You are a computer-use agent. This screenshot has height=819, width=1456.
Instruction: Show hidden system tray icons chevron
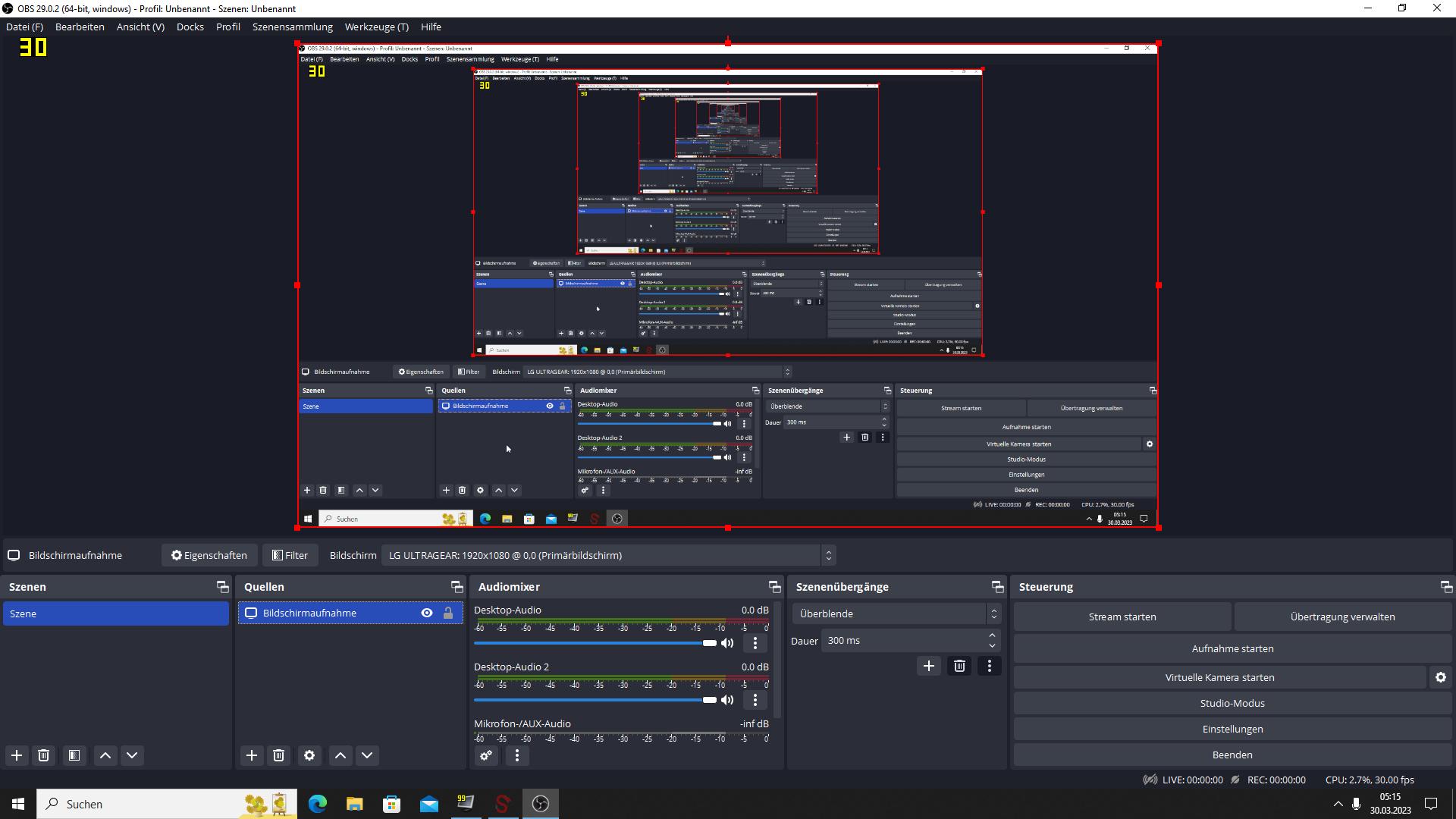(1338, 804)
